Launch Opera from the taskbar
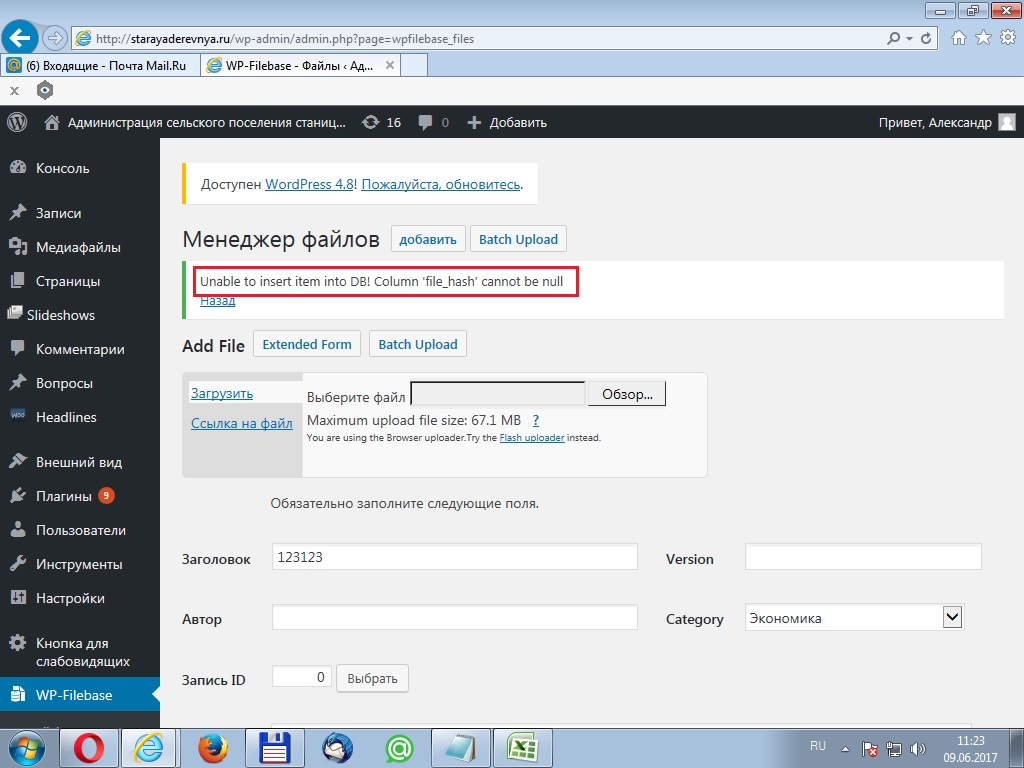The width and height of the screenshot is (1024, 768). 89,747
